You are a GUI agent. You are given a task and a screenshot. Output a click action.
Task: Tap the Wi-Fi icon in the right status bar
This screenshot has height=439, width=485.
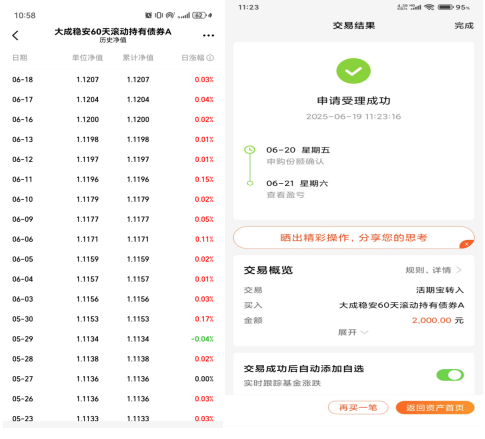[429, 7]
